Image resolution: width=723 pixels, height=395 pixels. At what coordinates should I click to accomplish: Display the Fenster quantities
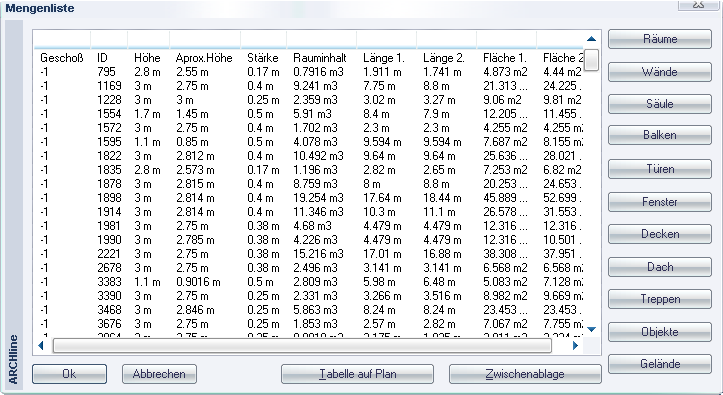660,202
